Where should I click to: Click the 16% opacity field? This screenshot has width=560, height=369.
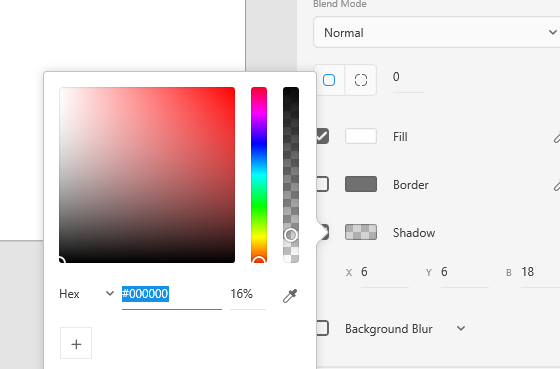(x=248, y=294)
